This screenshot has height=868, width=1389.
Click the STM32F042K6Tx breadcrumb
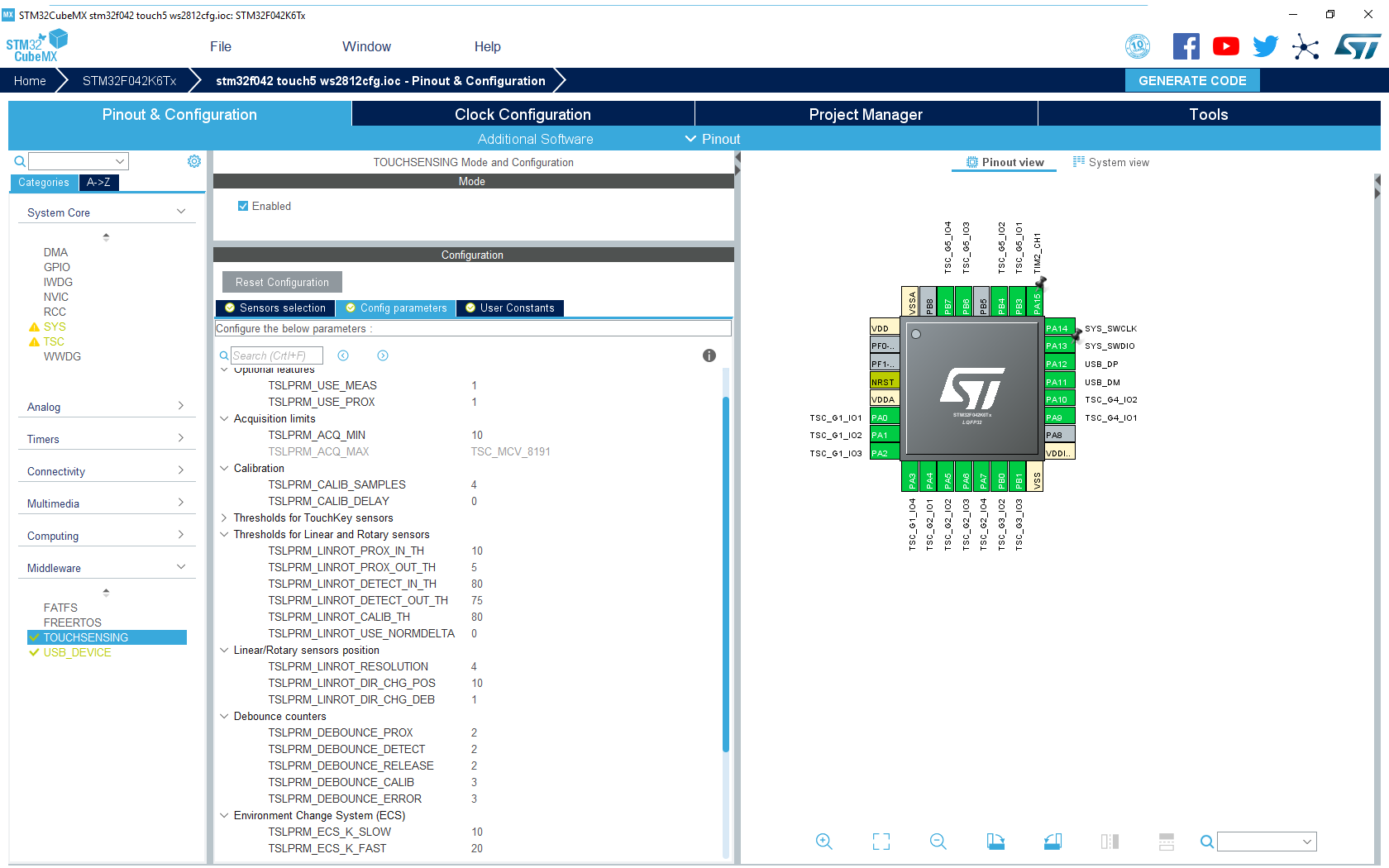(129, 80)
